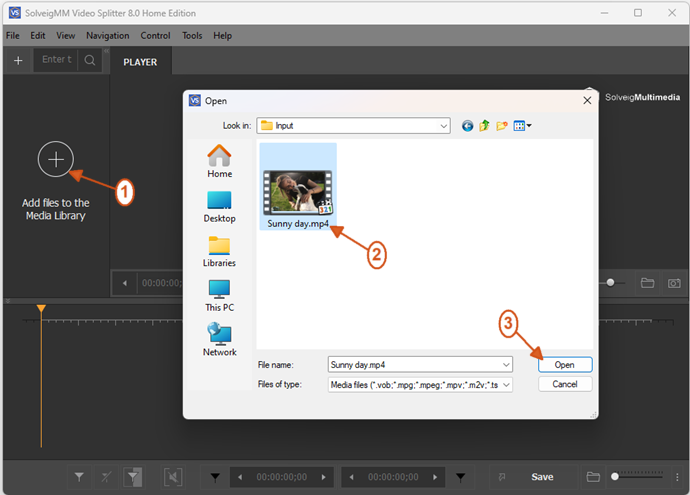The width and height of the screenshot is (690, 495).
Task: Open the File menu
Action: pyautogui.click(x=13, y=36)
